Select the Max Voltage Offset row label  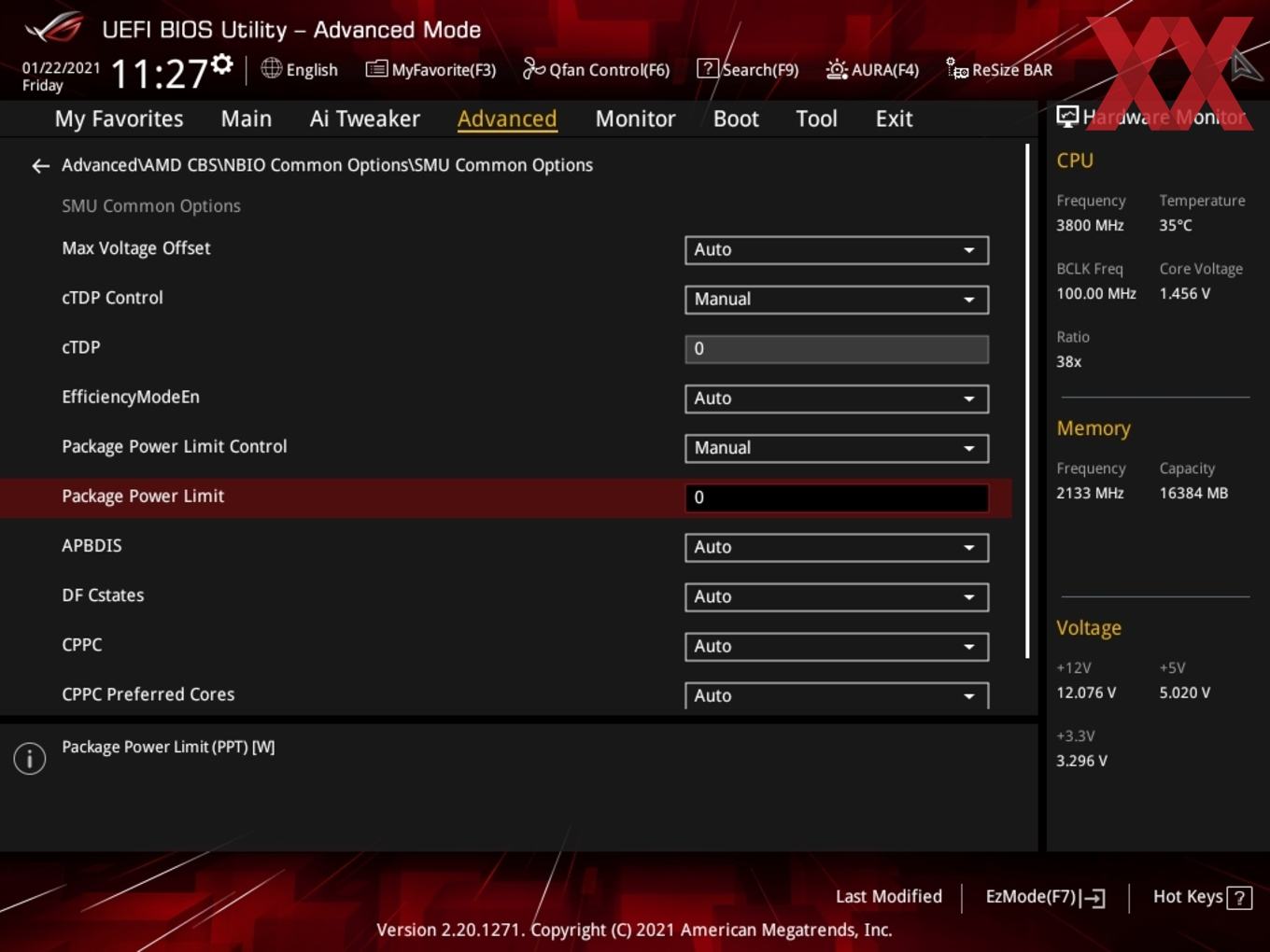[x=136, y=248]
